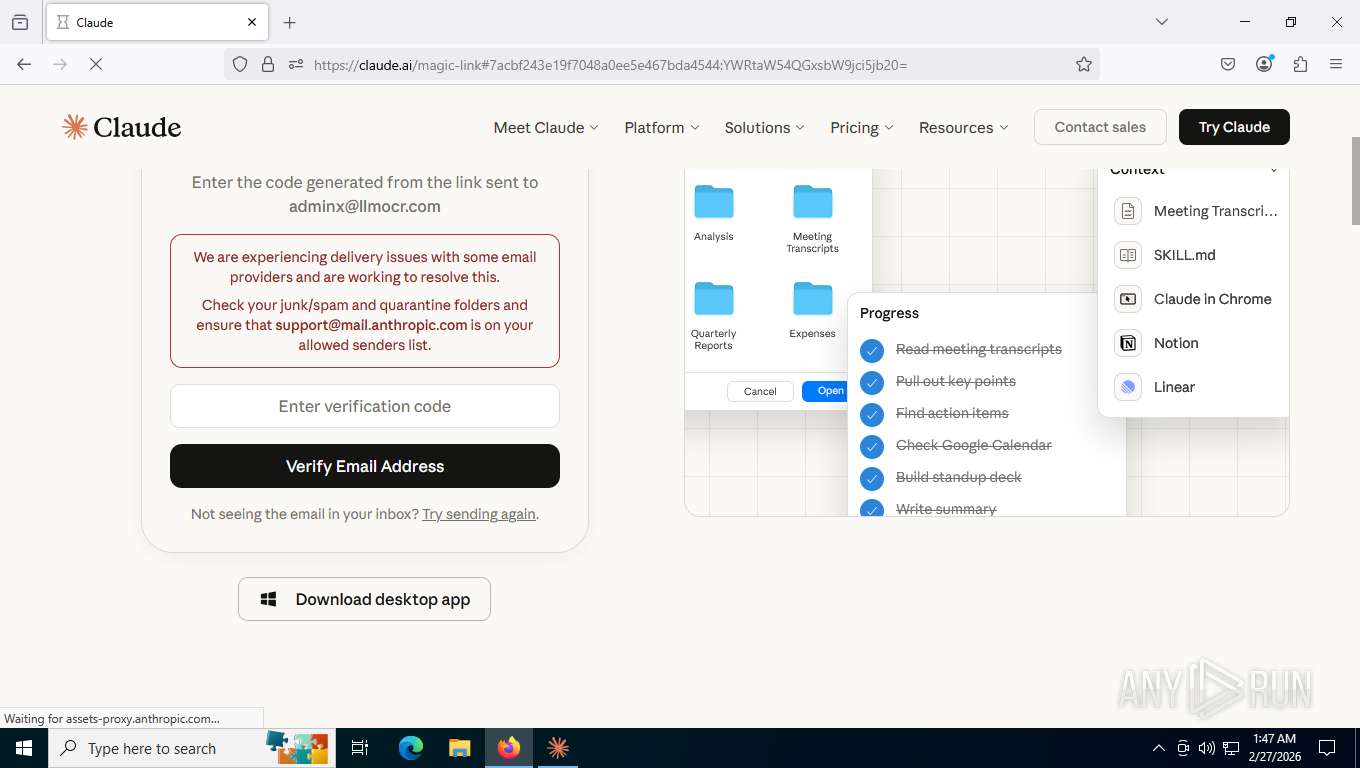1360x768 pixels.
Task: Click the page vertical scrollbar
Action: (1354, 180)
